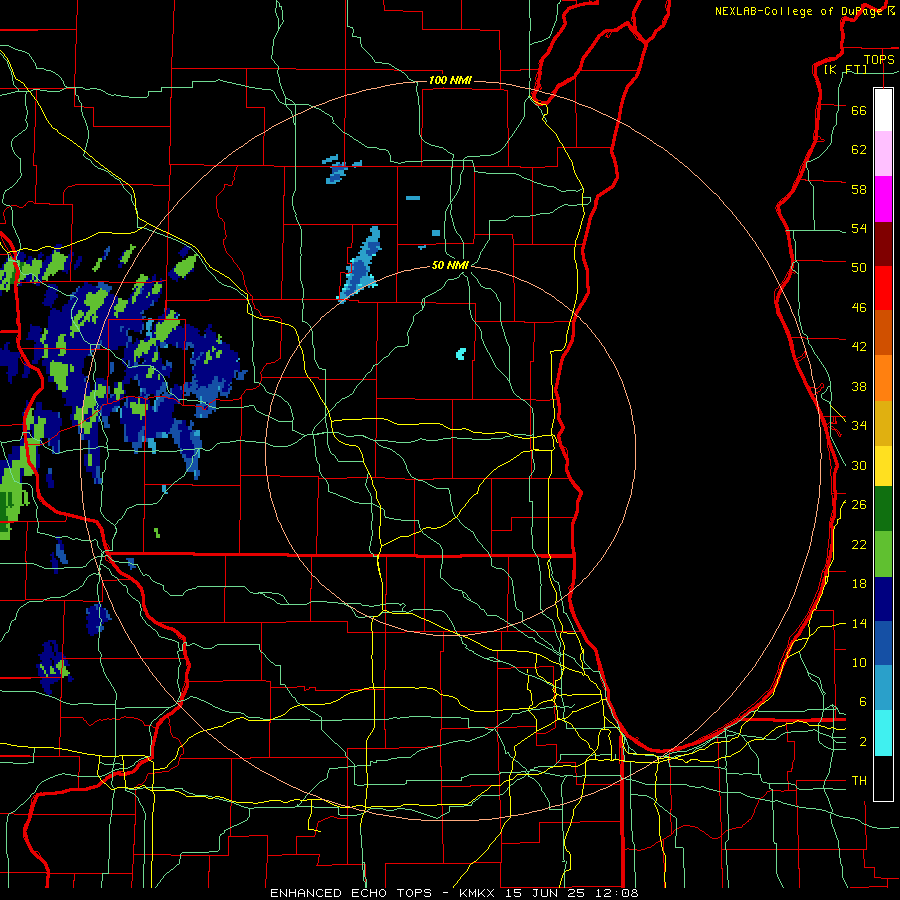Click the legend value 26
The image size is (900, 900).
[x=859, y=505]
